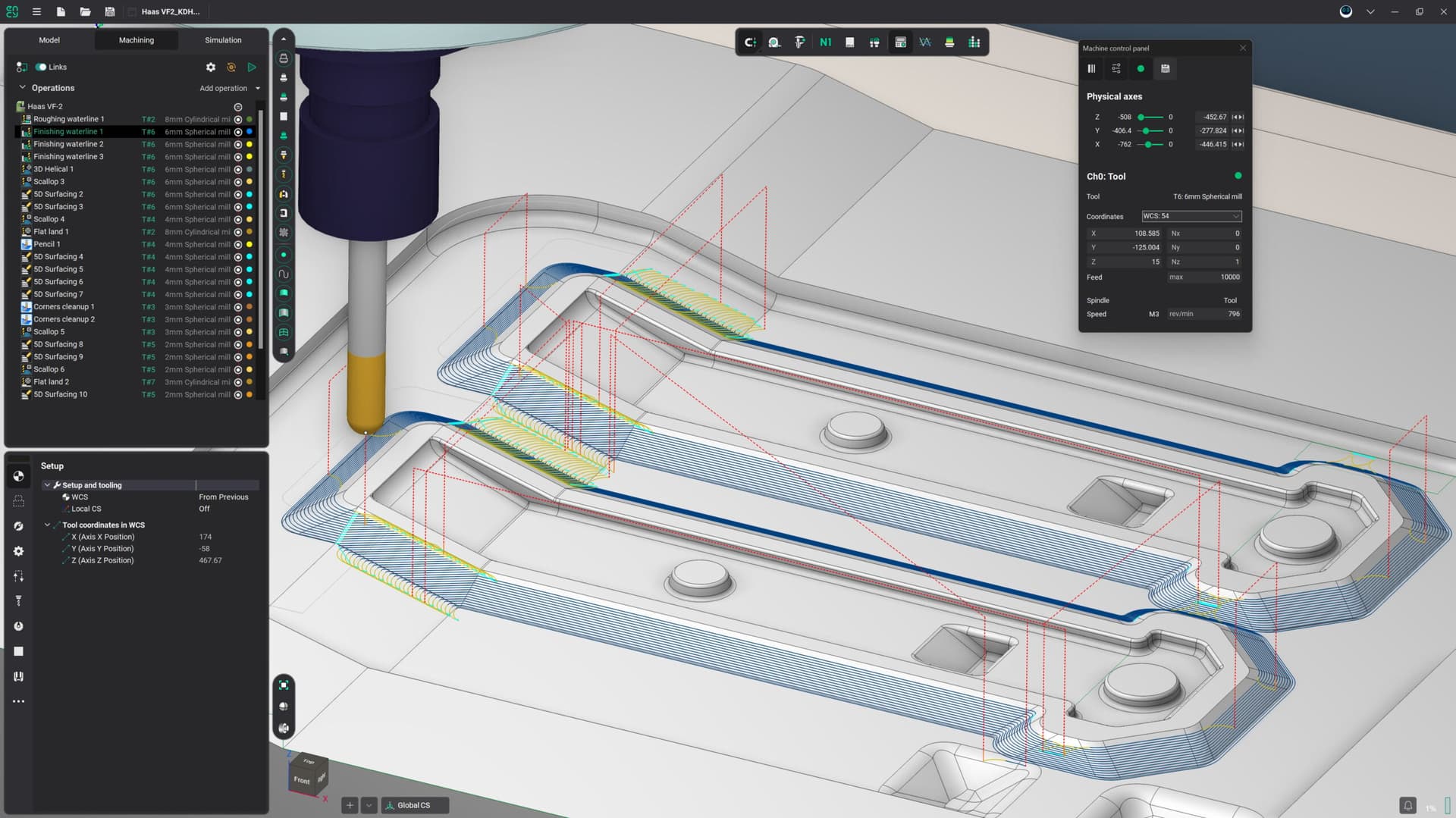1456x818 pixels.
Task: Select the waveform analysis icon in the toolbar
Action: [x=925, y=42]
